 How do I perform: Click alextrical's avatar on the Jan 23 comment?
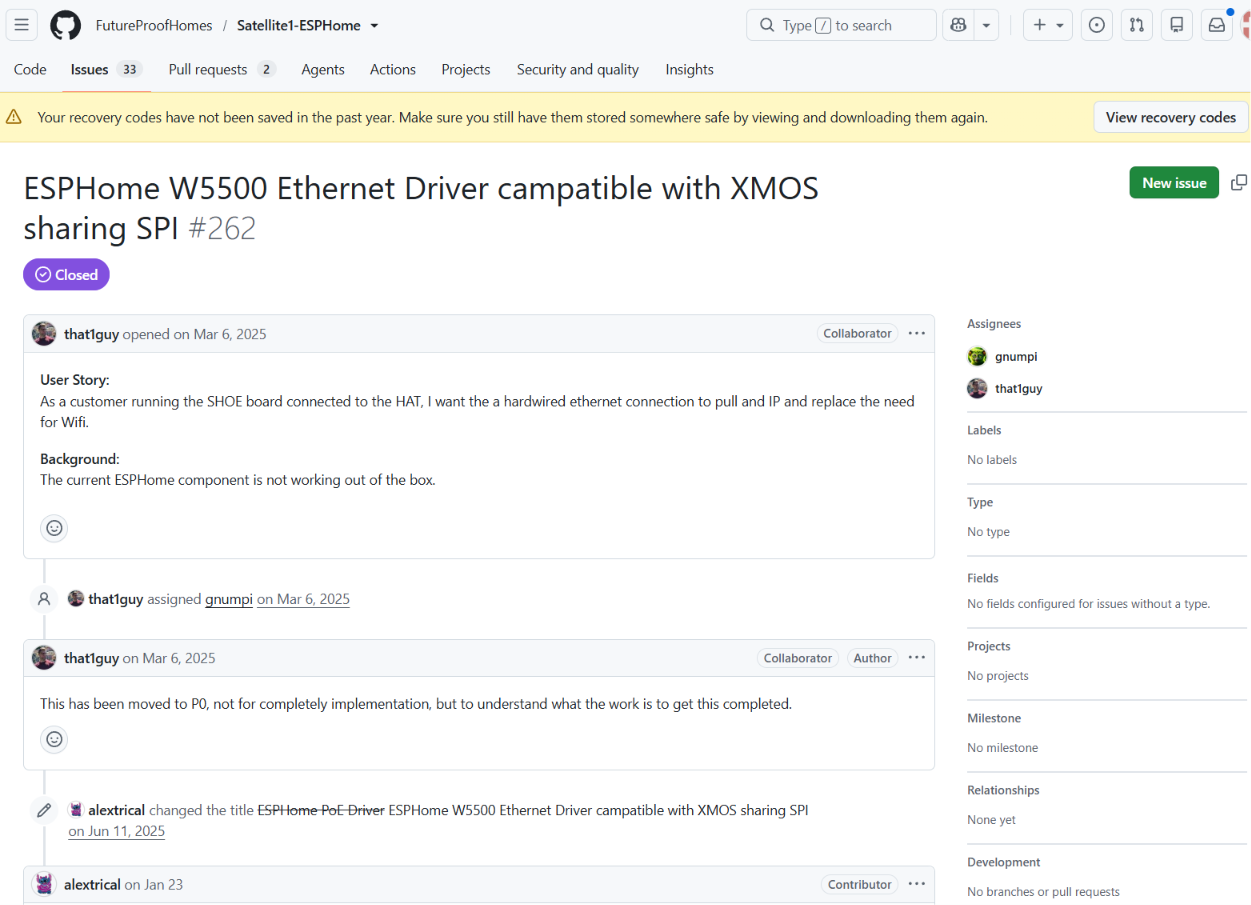click(44, 884)
